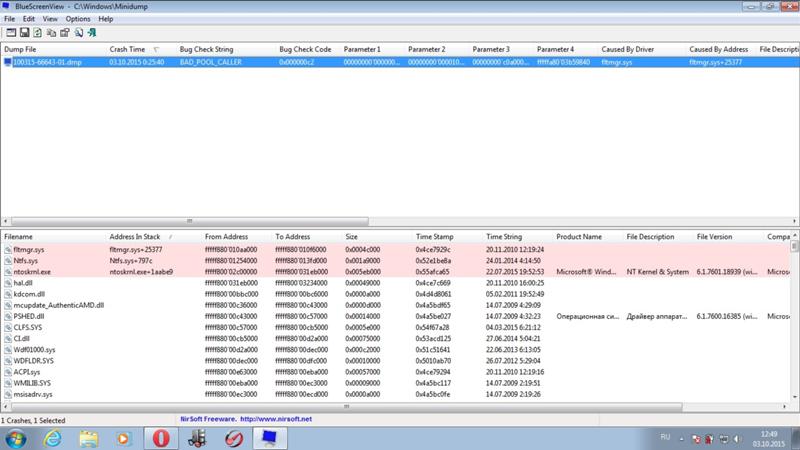Click the Properties toolbar icon

[x=65, y=33]
